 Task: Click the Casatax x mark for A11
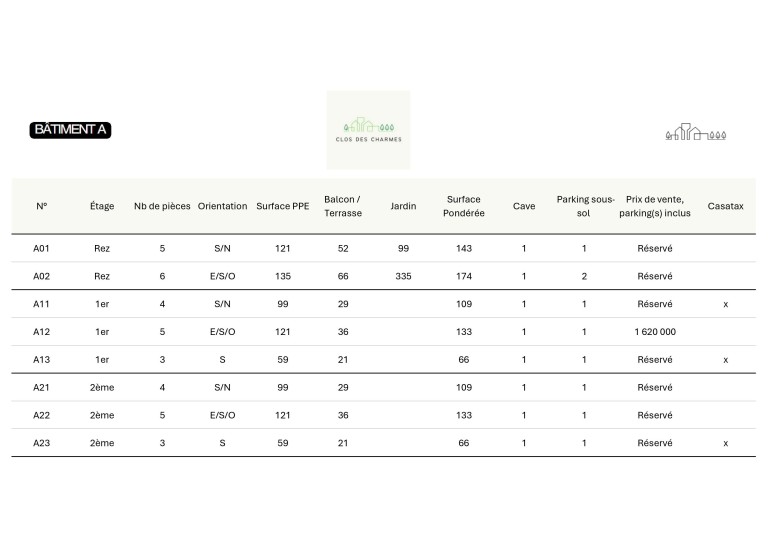(x=725, y=305)
